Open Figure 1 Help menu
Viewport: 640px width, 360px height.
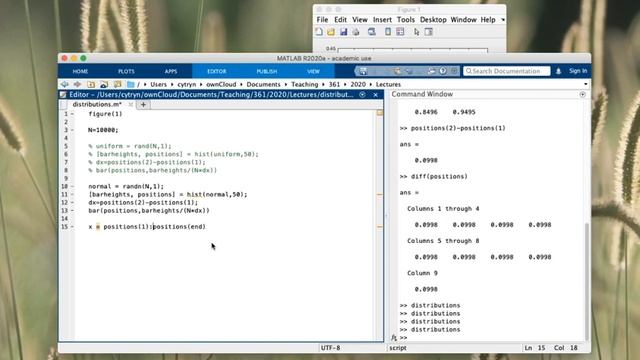pyautogui.click(x=488, y=20)
